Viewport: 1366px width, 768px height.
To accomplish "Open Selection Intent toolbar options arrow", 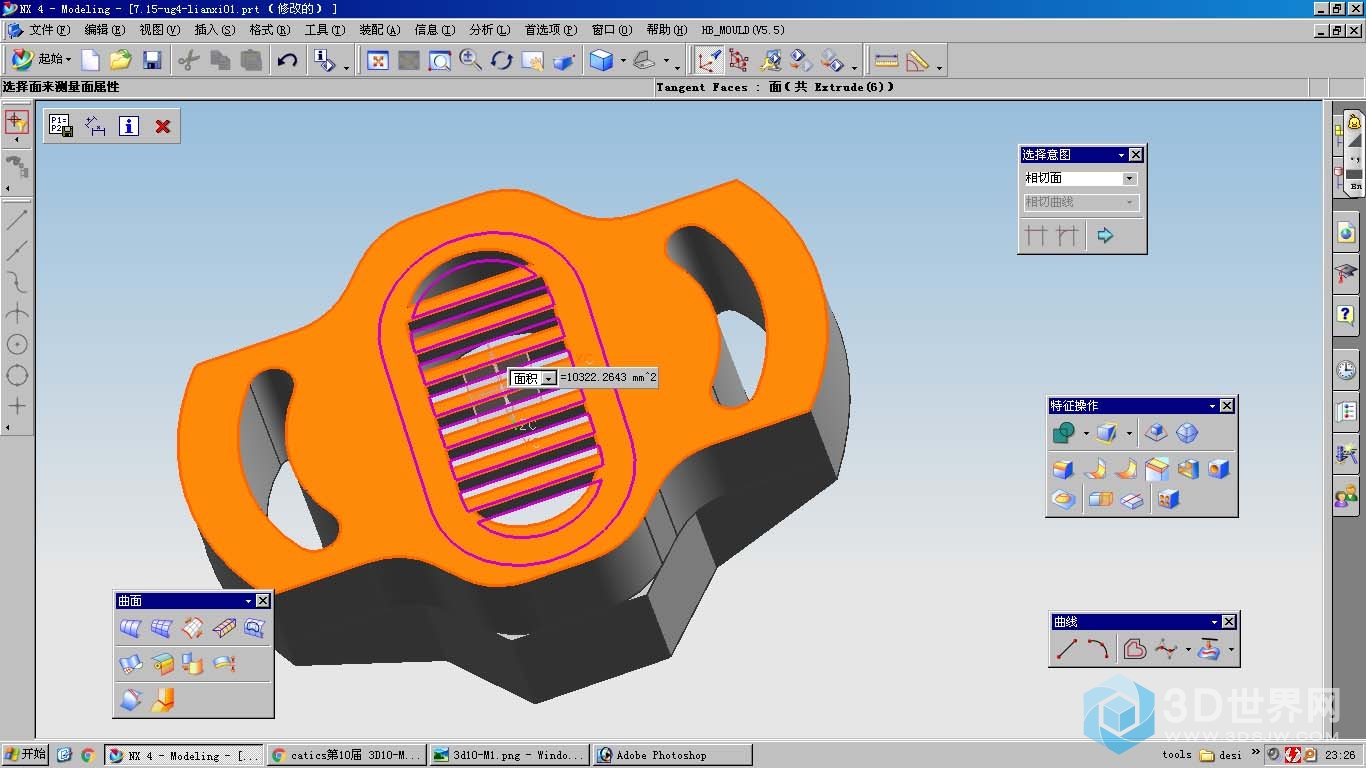I will [x=1121, y=155].
